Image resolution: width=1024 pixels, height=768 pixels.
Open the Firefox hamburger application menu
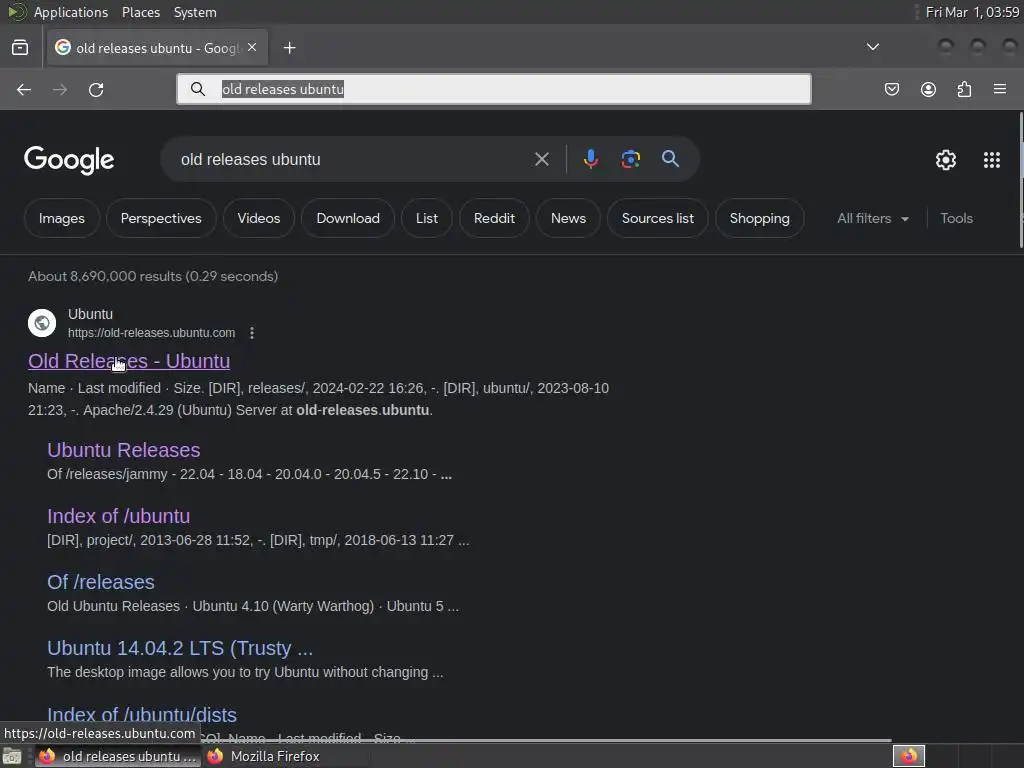pos(1000,89)
